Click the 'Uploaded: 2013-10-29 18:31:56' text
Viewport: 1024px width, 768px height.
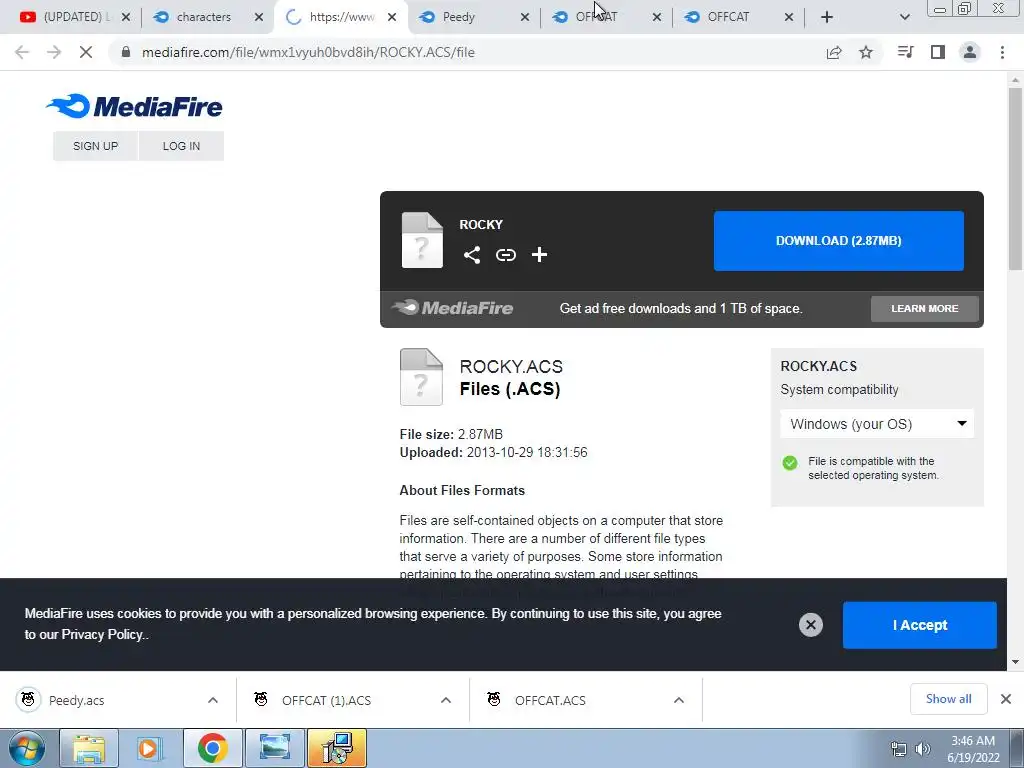pyautogui.click(x=493, y=452)
